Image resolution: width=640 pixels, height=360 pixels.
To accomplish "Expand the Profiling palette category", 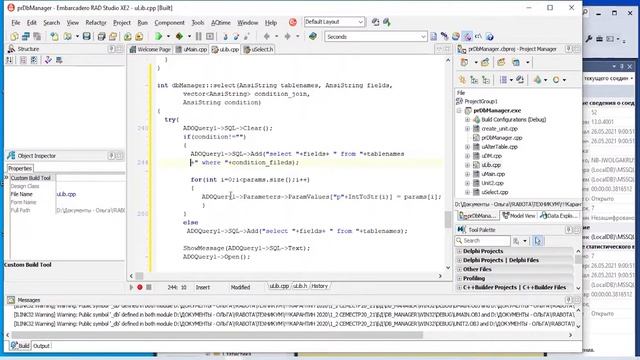I will (x=459, y=278).
